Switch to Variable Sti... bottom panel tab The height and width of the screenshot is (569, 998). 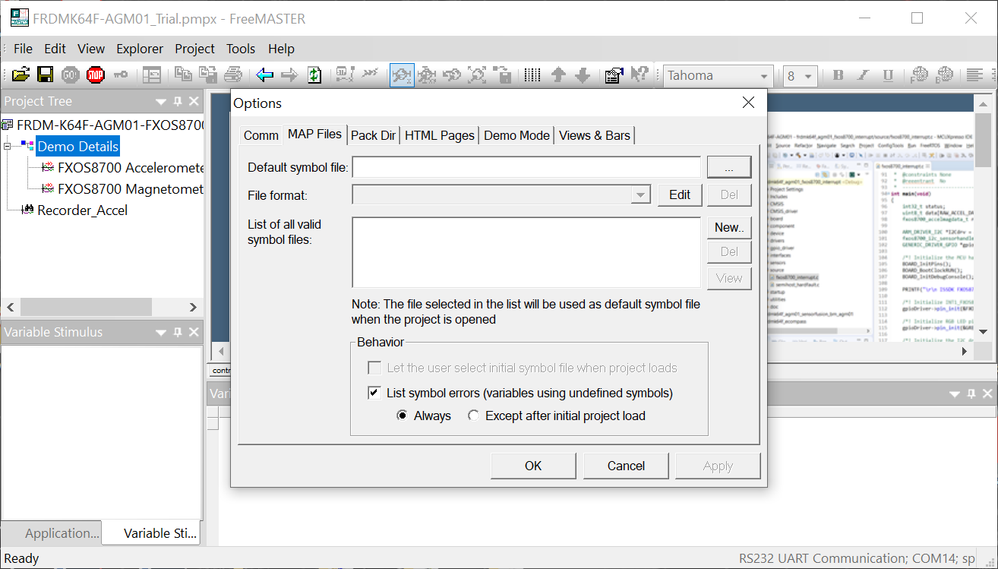(x=151, y=533)
